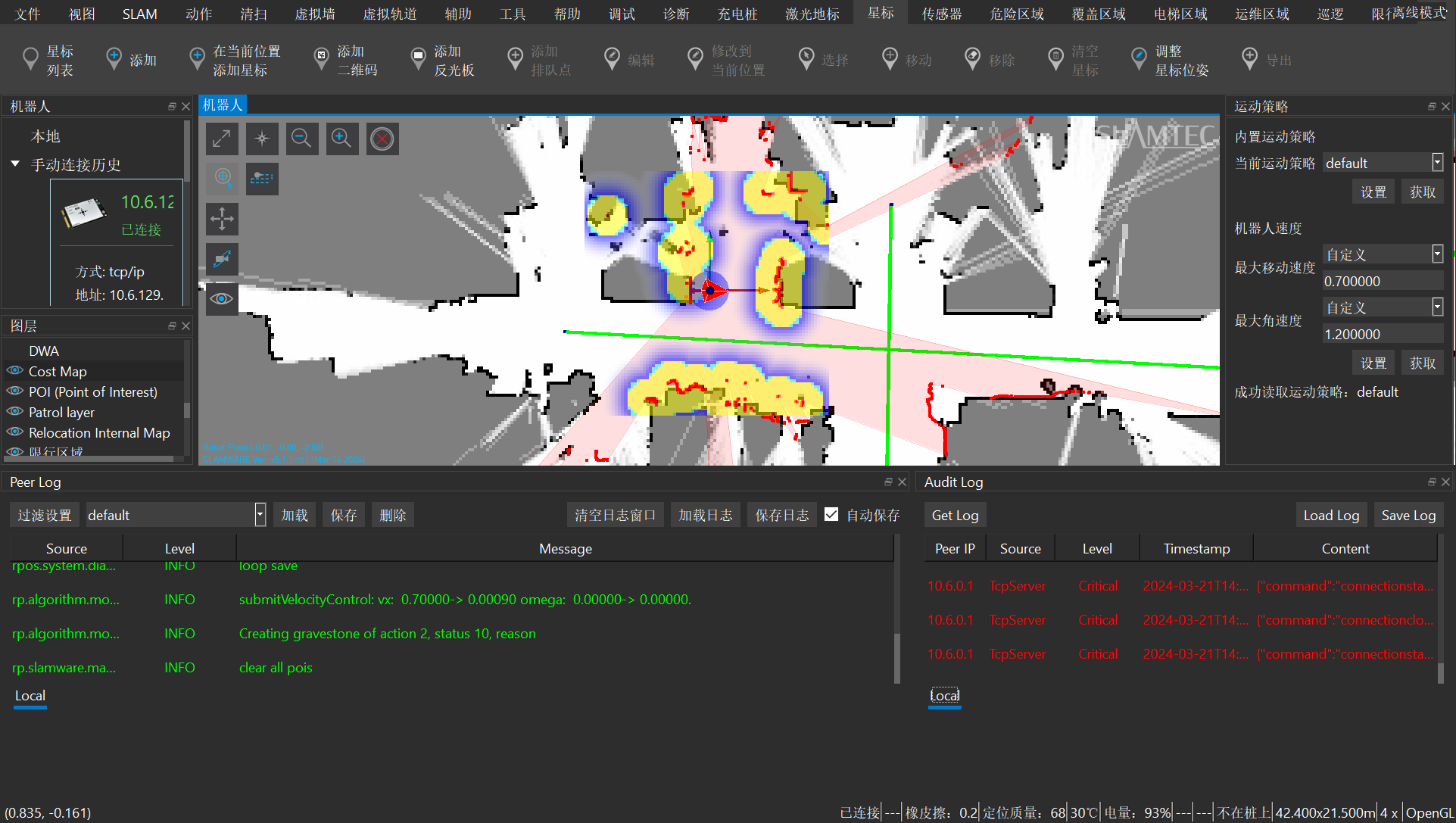Click the Save Log button in Audit Log
This screenshot has width=1456, height=823.
click(1408, 514)
